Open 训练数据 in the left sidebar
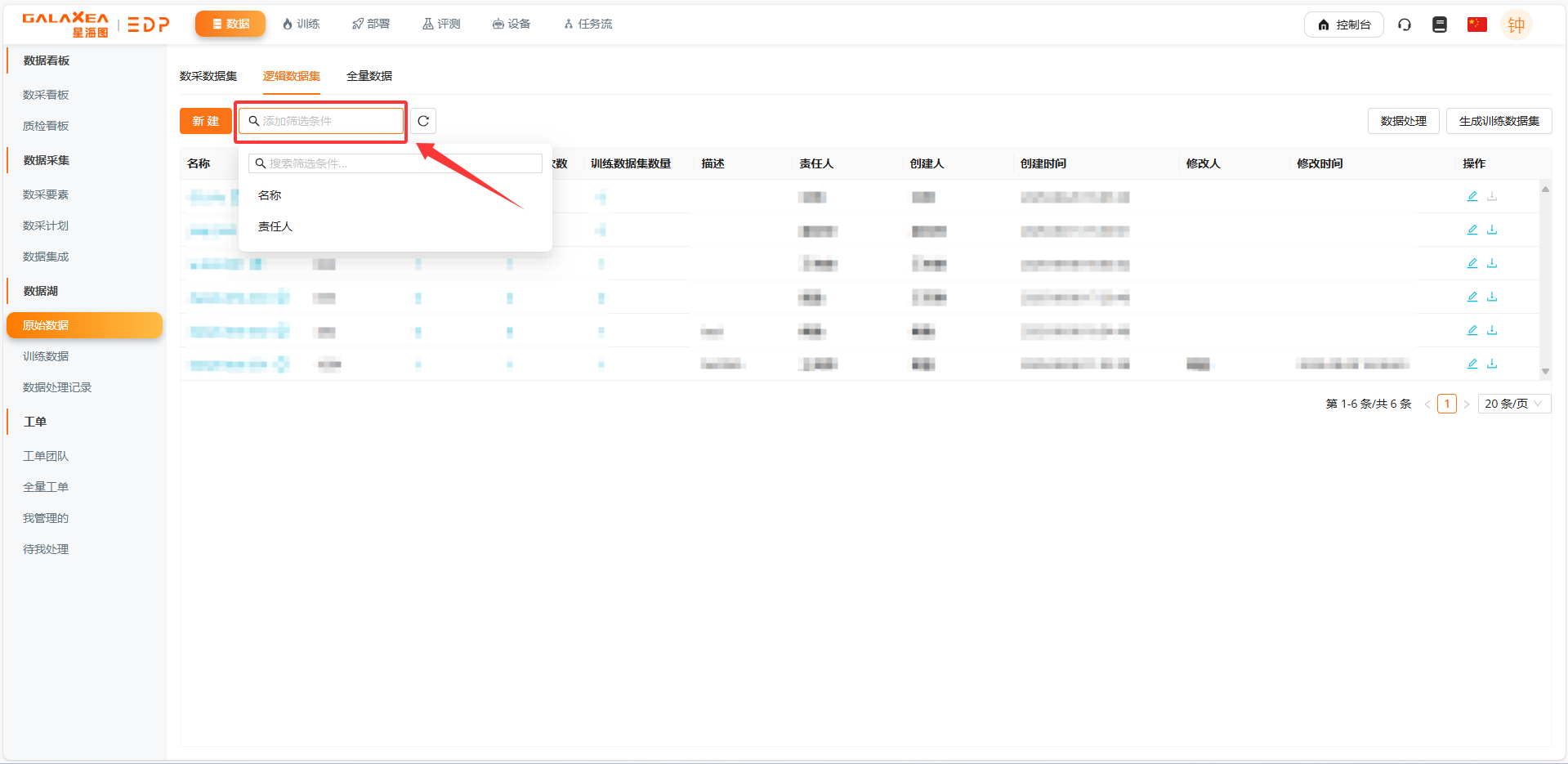The image size is (1568, 764). pos(46,356)
